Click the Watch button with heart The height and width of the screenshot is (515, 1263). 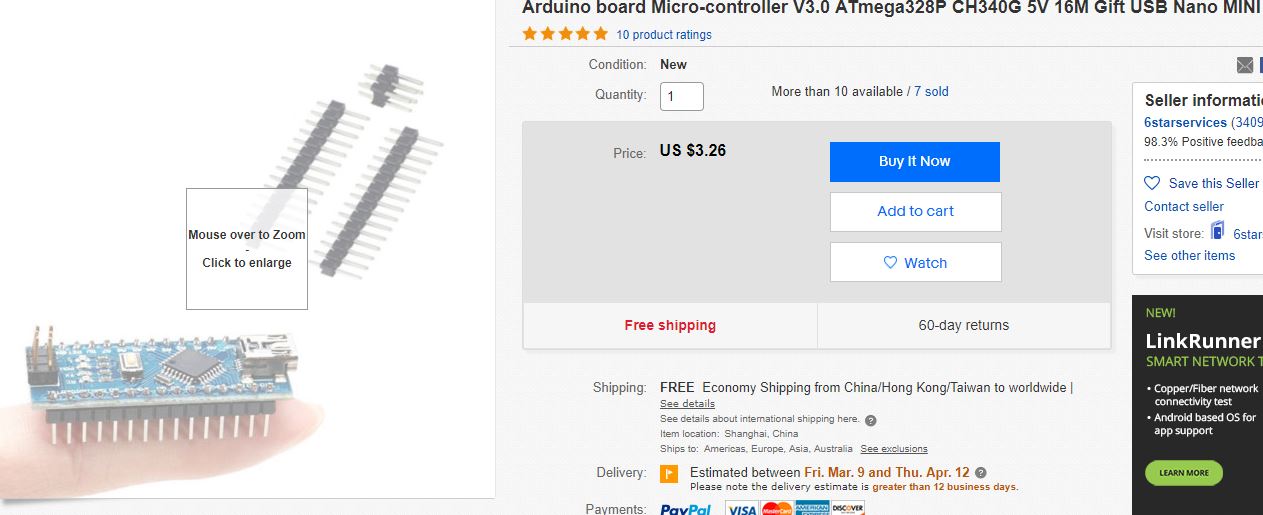915,263
